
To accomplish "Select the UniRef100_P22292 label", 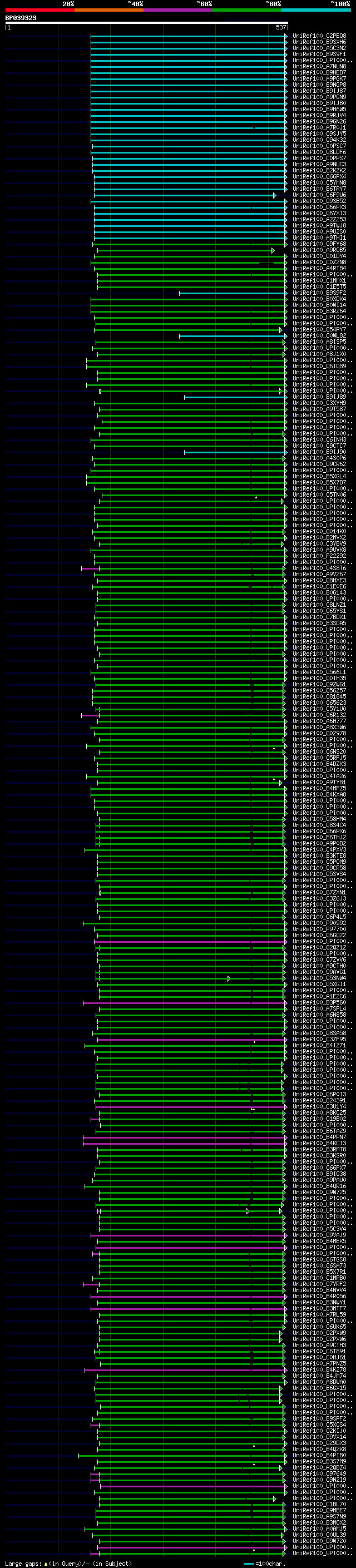I will tap(319, 556).
